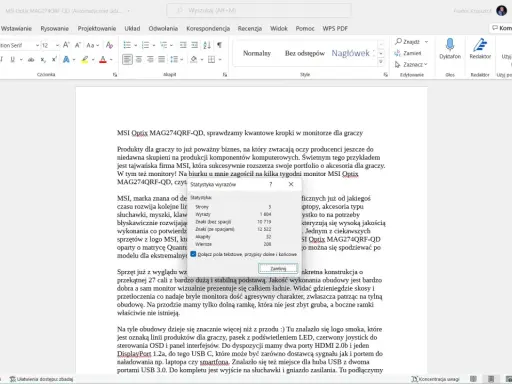
Task: Open the Wstawianie tab
Action: point(16,29)
